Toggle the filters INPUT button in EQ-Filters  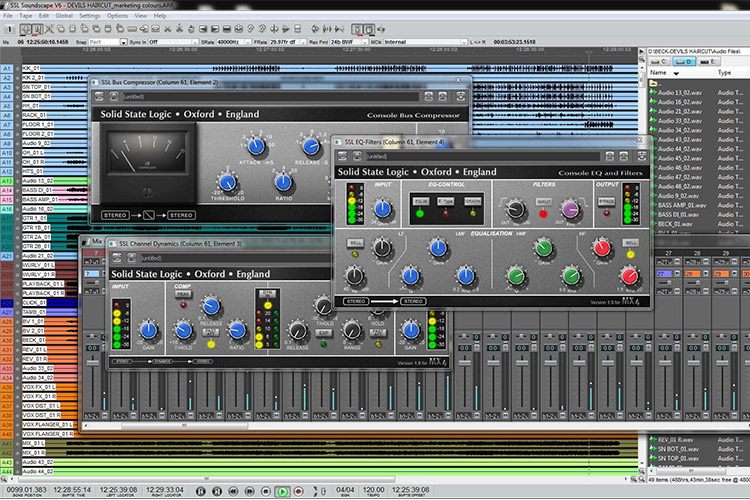click(543, 202)
